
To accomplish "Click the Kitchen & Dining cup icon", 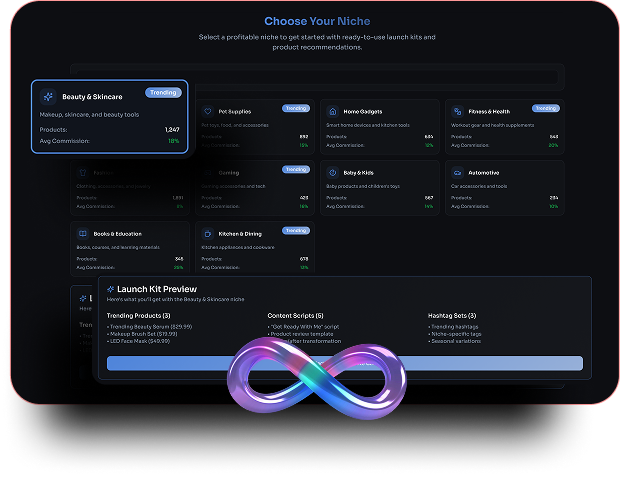I will tap(208, 233).
